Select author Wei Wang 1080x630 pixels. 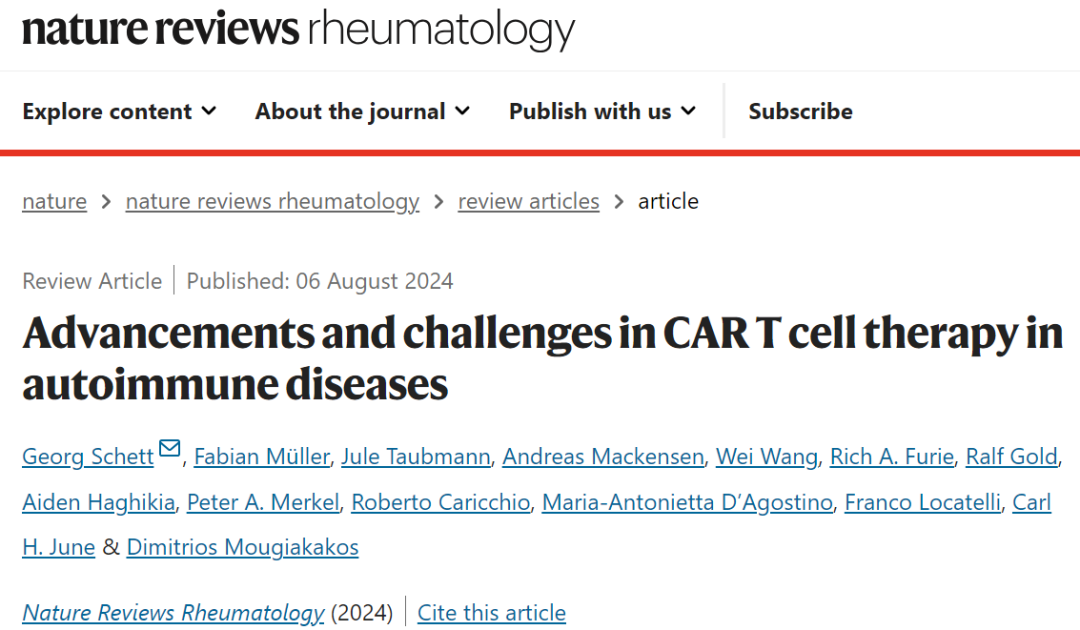coord(767,456)
